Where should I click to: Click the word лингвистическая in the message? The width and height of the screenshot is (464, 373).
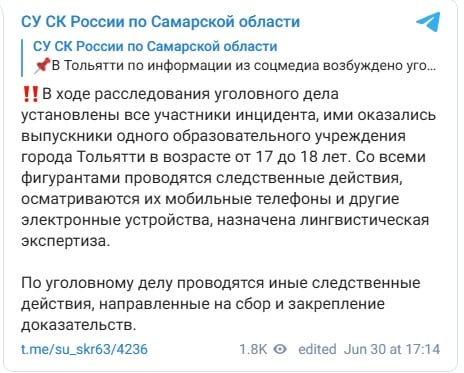point(365,220)
